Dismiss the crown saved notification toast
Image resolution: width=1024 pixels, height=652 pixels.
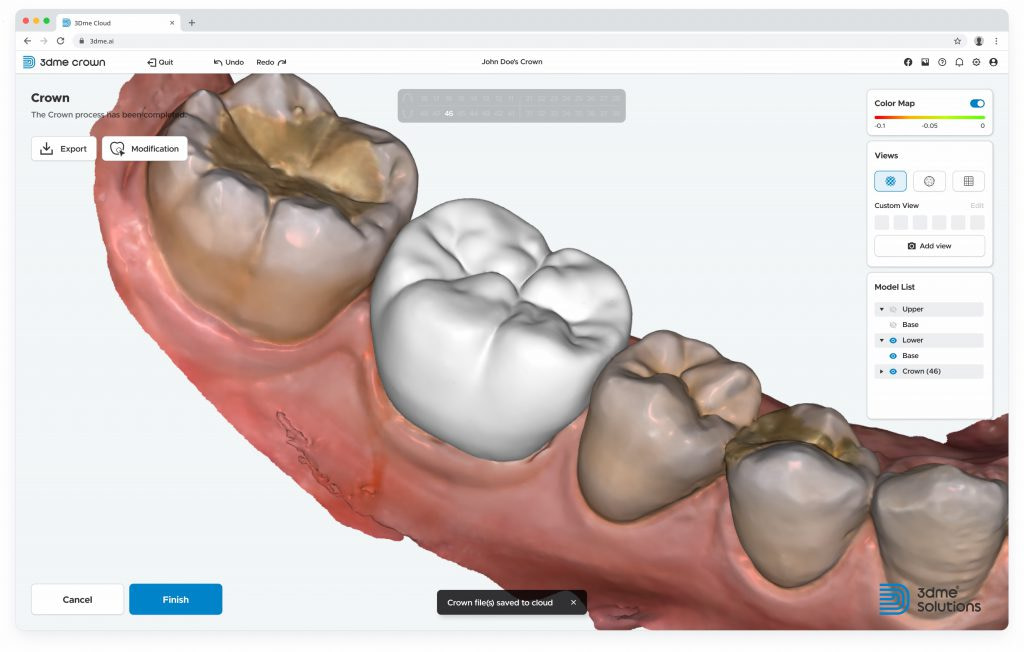click(573, 601)
